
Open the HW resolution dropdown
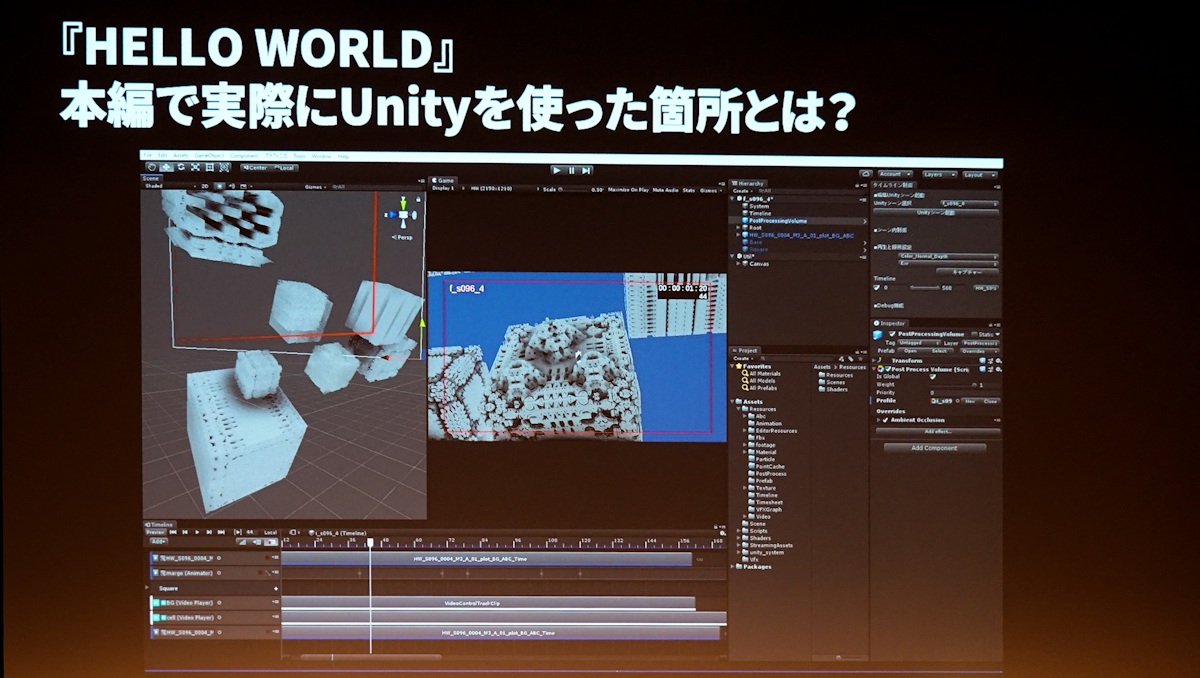pos(505,189)
